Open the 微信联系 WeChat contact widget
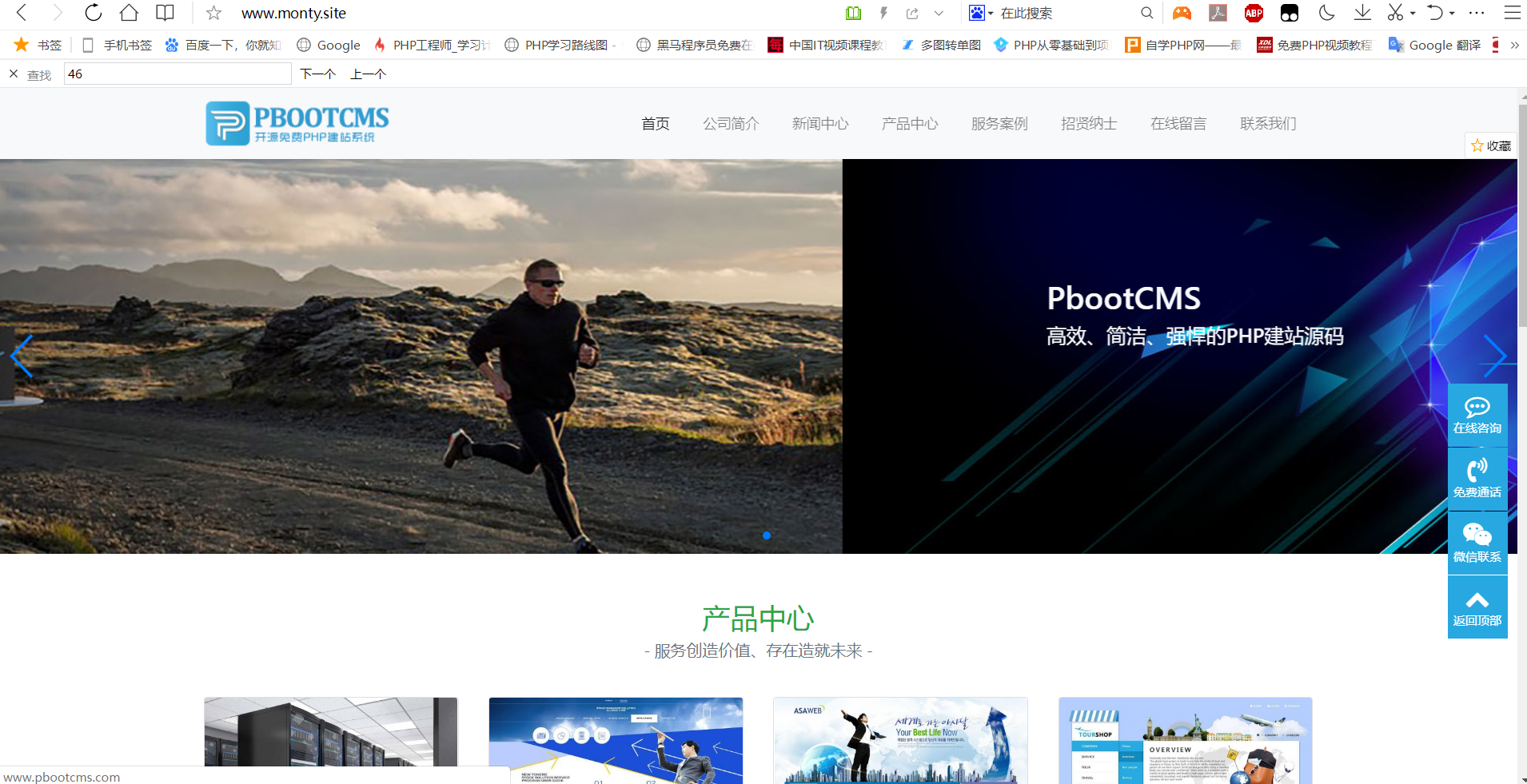The width and height of the screenshot is (1527, 784). [x=1477, y=541]
